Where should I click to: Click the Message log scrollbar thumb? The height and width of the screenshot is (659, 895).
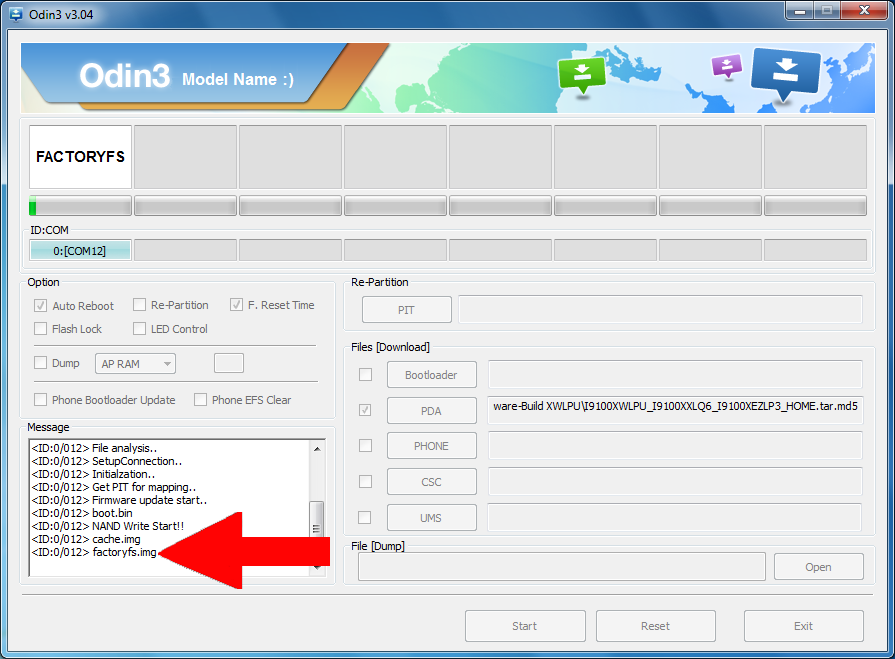click(x=317, y=519)
